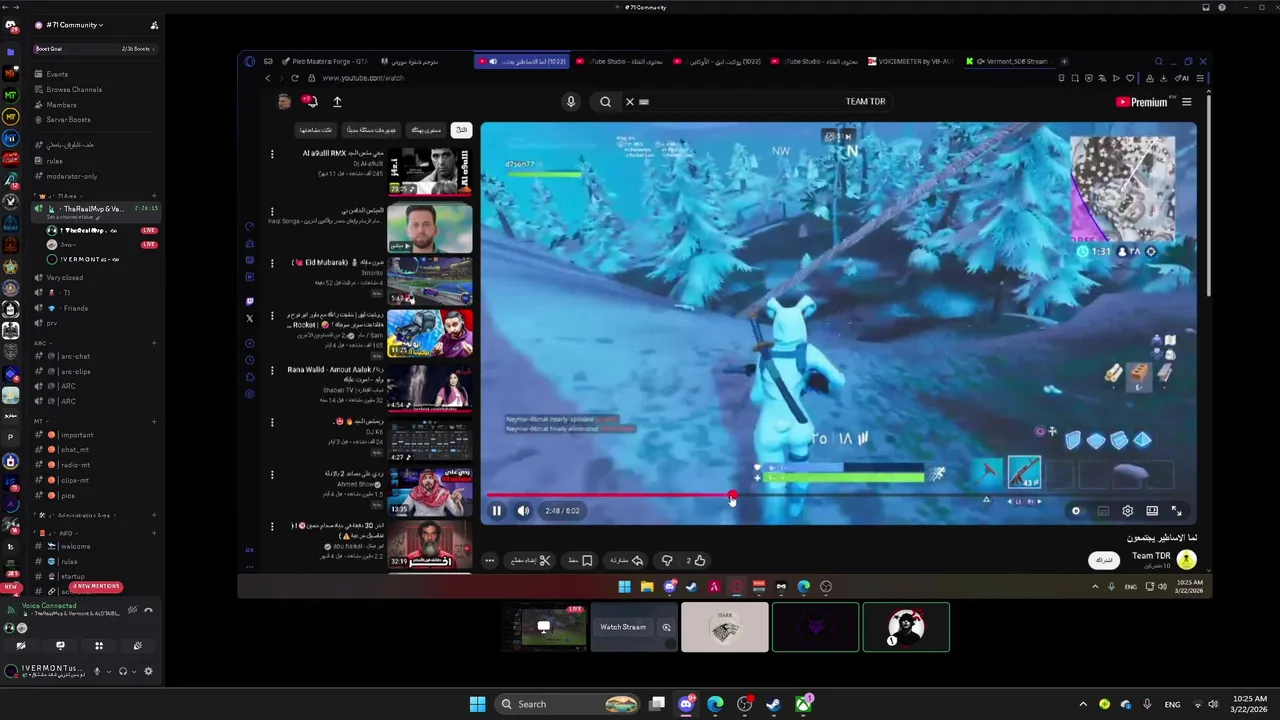Open the #71 Community server dropdown
Image resolution: width=1280 pixels, height=720 pixels.
(x=75, y=25)
